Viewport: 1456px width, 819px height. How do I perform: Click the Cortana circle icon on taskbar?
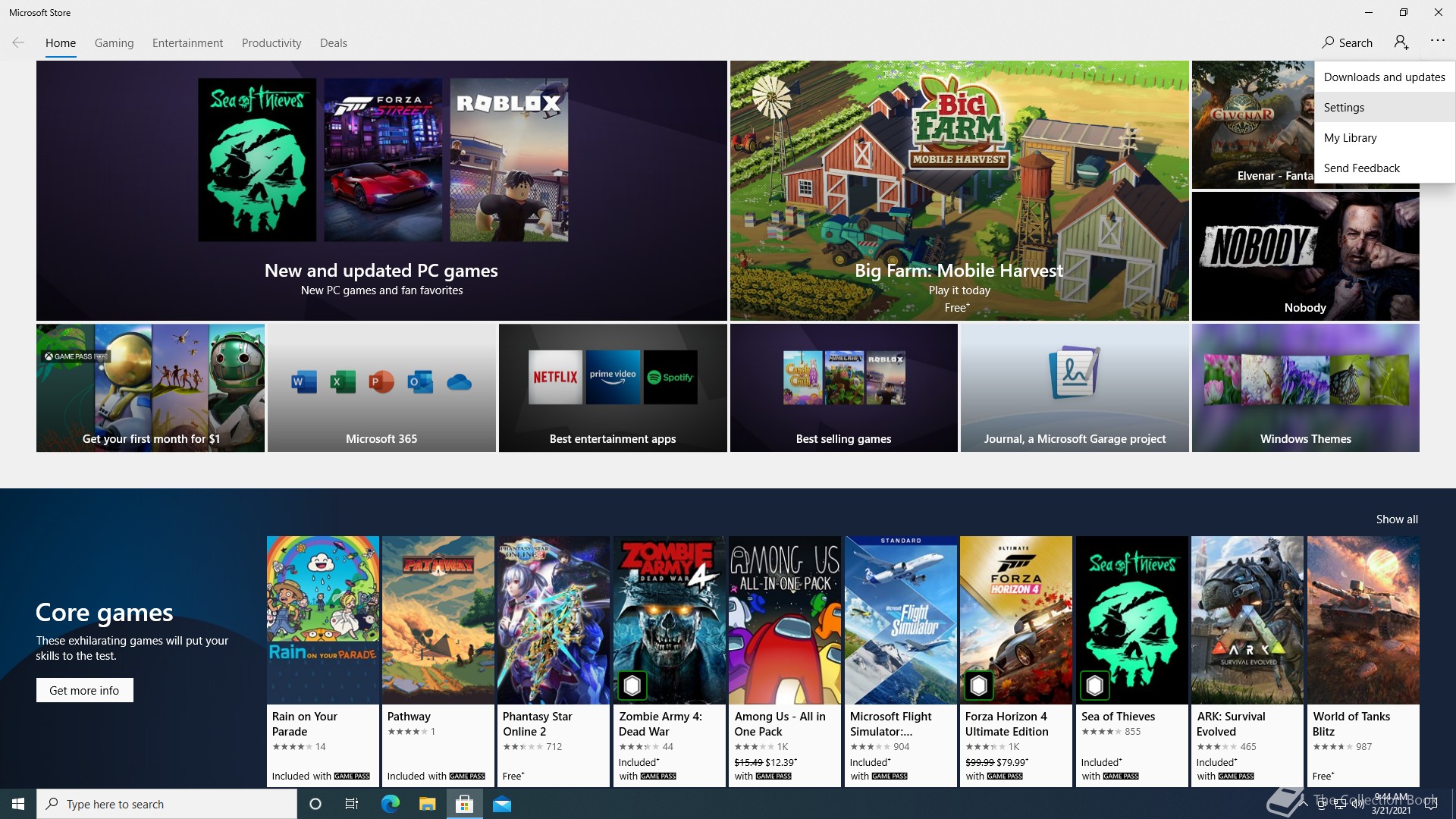click(x=315, y=804)
